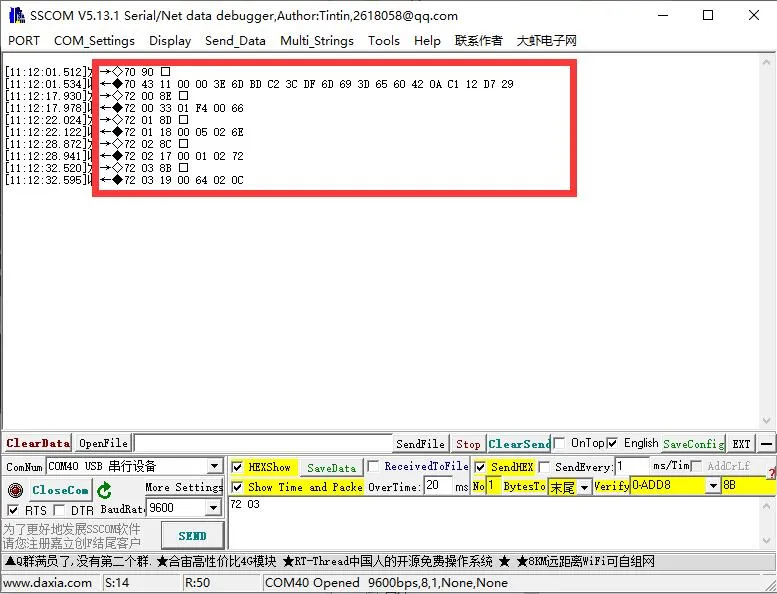
Task: Click the file path input field
Action: pos(263,443)
